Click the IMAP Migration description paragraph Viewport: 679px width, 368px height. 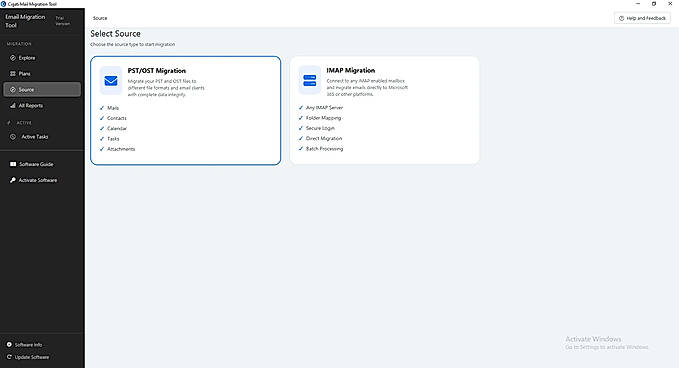367,87
